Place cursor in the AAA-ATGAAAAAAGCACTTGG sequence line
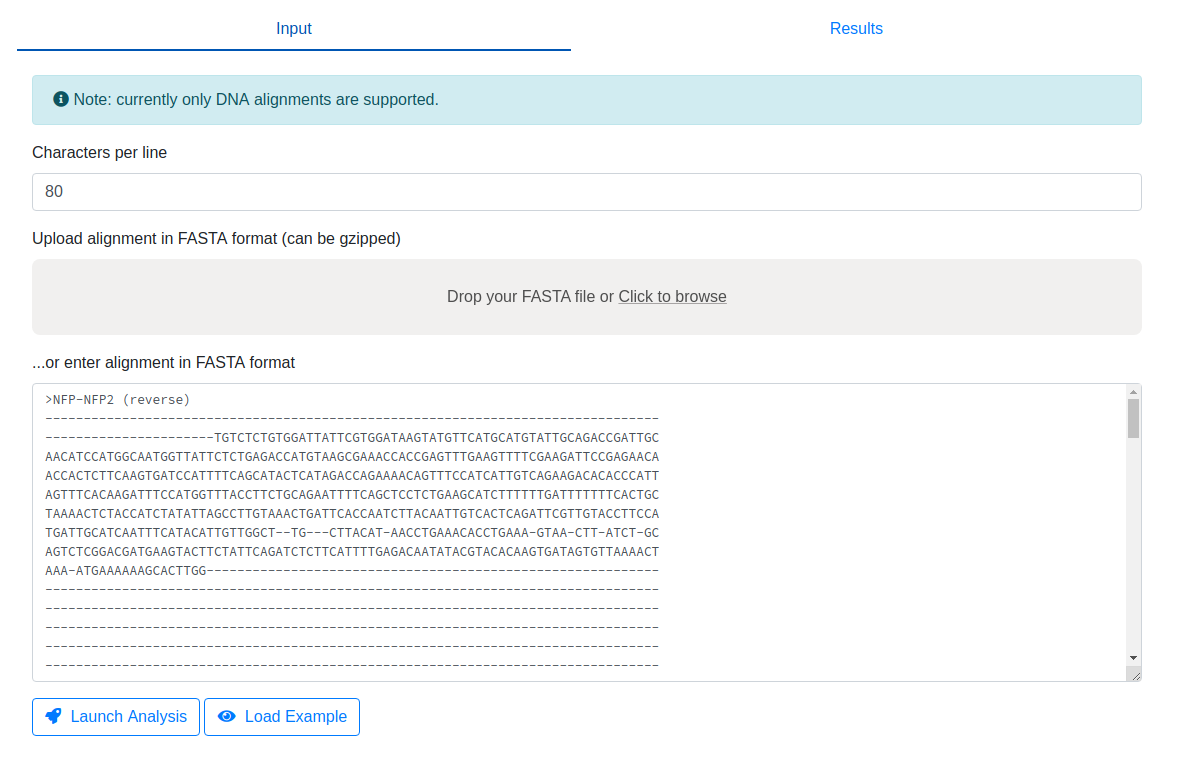 pyautogui.click(x=126, y=571)
